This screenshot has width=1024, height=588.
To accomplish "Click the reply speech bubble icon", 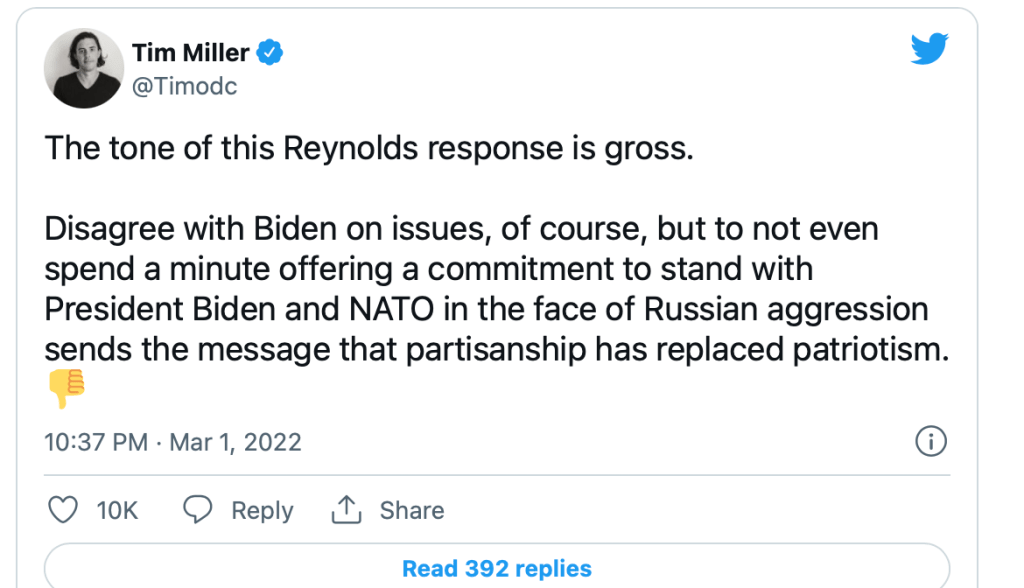I will [x=198, y=510].
